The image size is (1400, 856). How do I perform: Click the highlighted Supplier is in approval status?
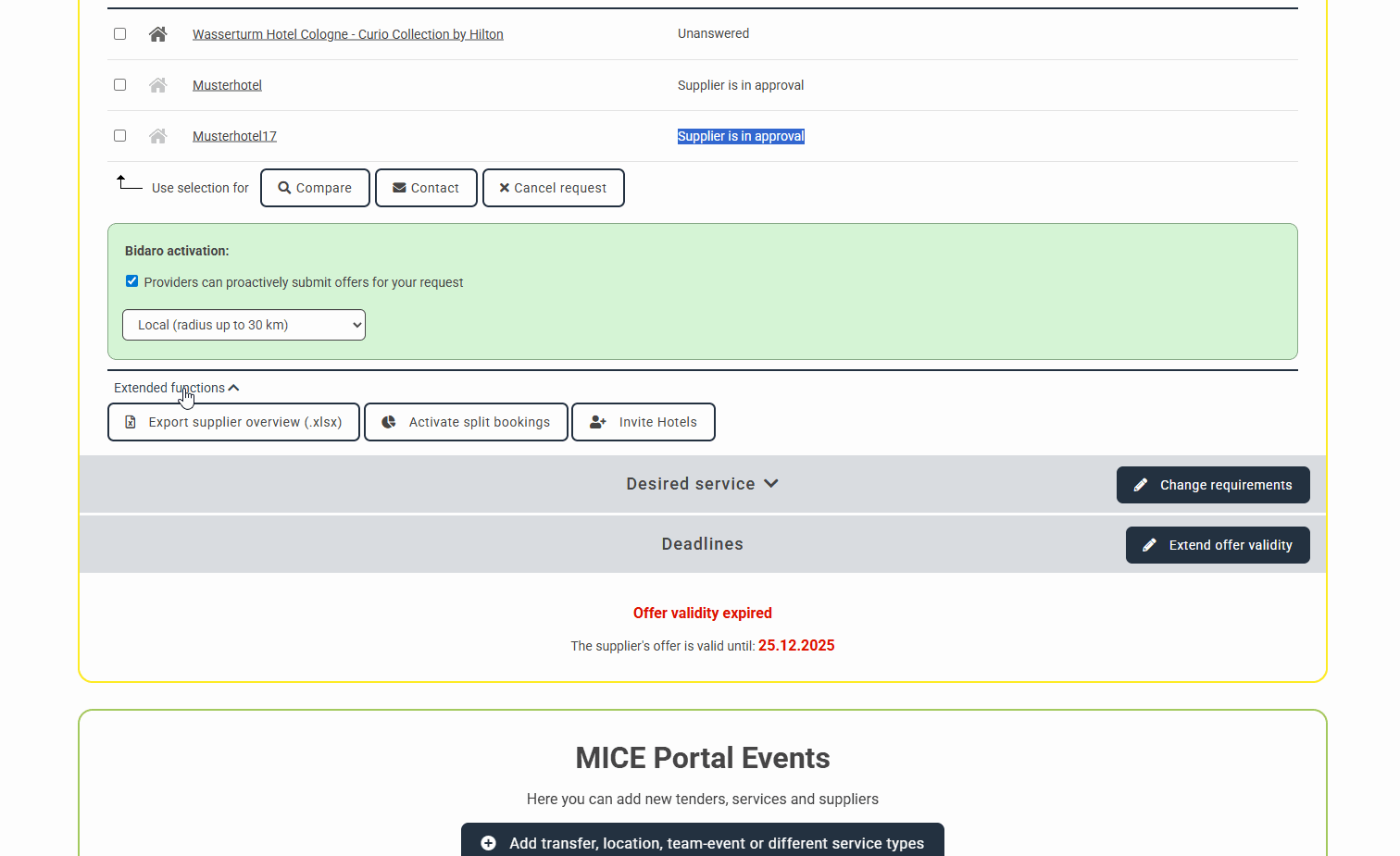[x=741, y=135]
